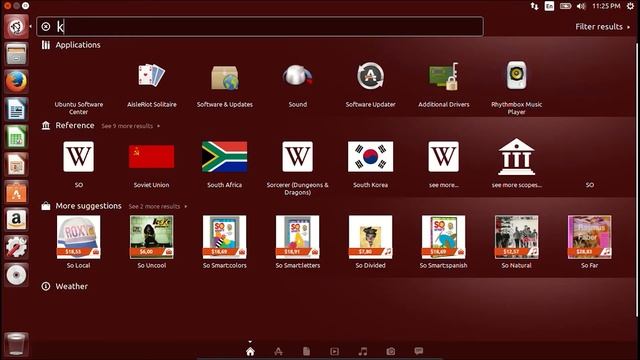Expand 'See 9 more results' in Reference
This screenshot has height=360, width=640.
[131, 126]
